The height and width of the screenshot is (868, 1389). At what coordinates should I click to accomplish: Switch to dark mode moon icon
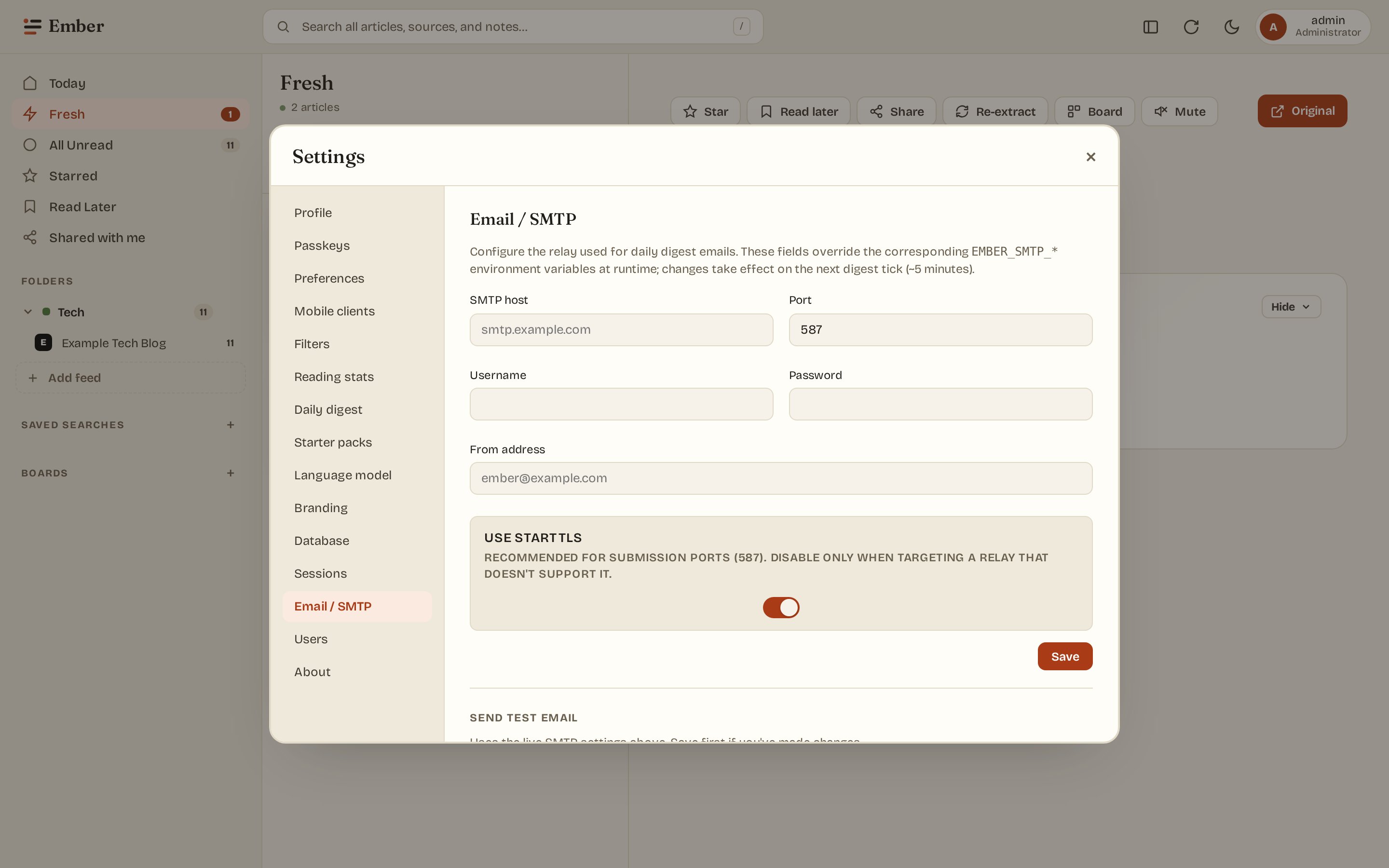(x=1231, y=27)
